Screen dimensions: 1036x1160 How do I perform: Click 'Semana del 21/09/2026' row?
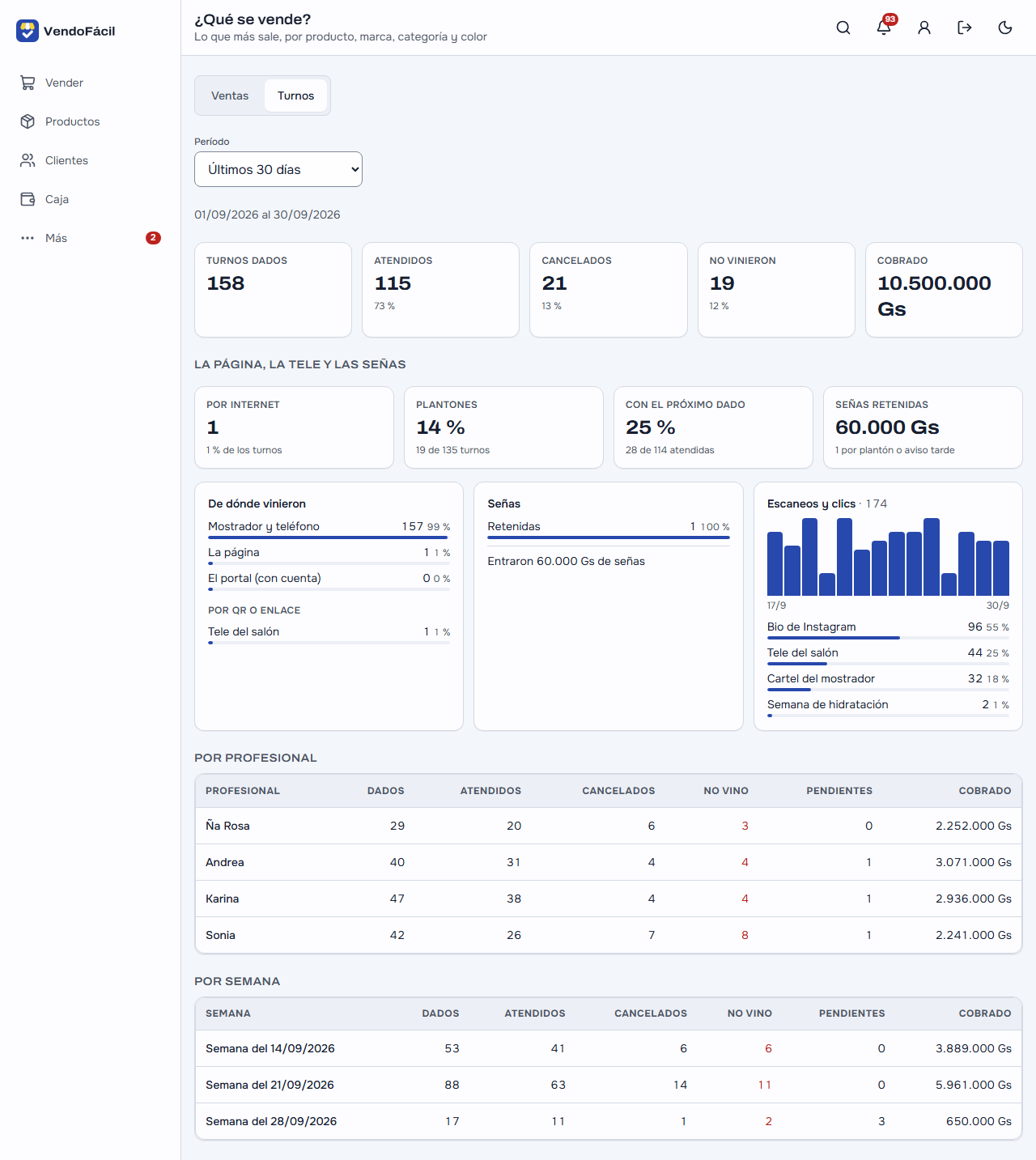[609, 1085]
